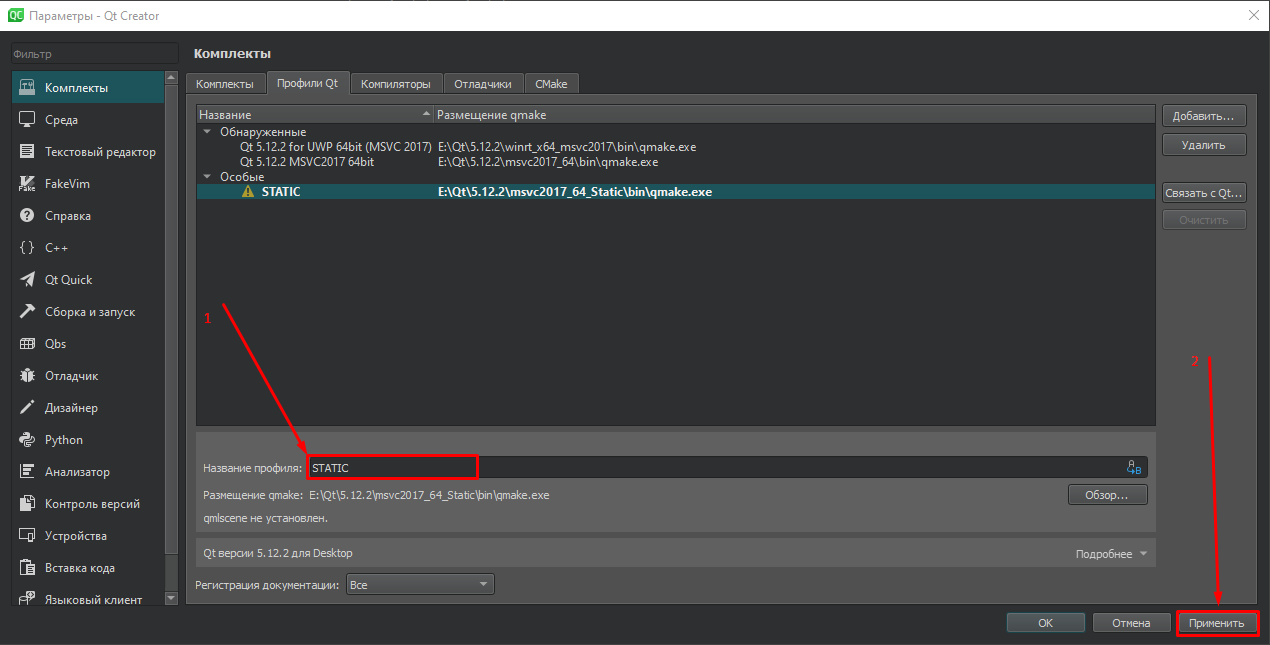This screenshot has height=645, width=1270.
Task: Click the Отмена button
Action: click(1130, 623)
